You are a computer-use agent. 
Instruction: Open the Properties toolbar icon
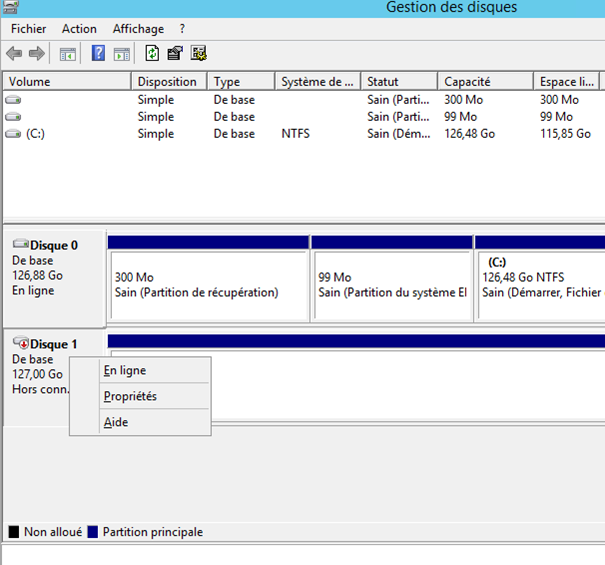tap(175, 54)
